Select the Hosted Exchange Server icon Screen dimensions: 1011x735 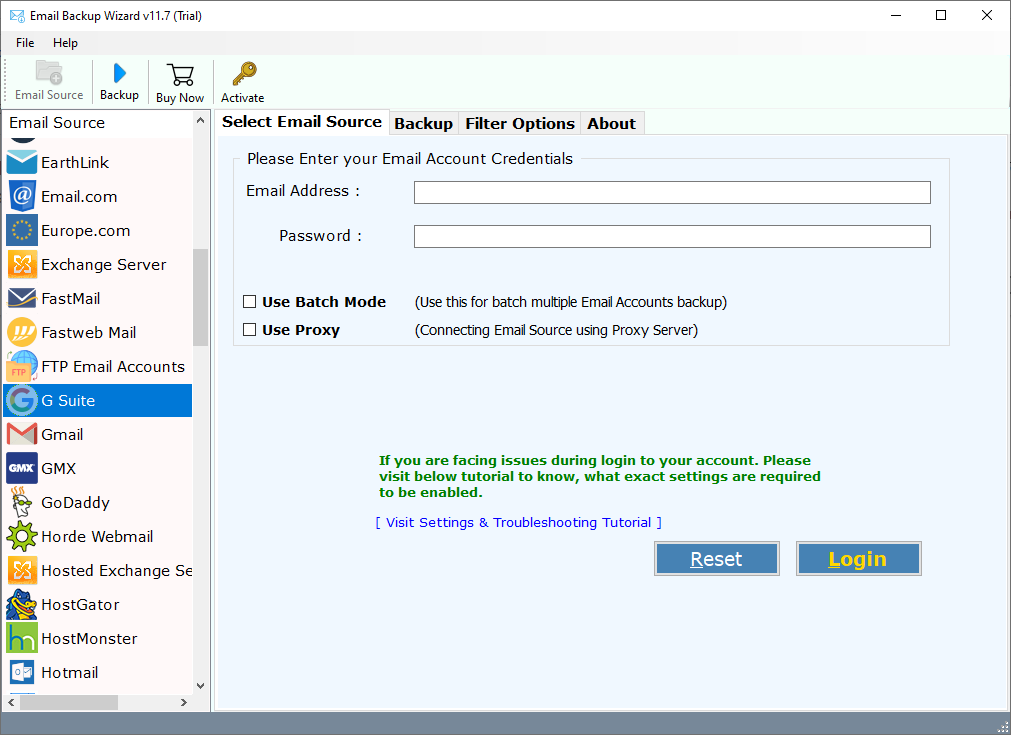22,571
